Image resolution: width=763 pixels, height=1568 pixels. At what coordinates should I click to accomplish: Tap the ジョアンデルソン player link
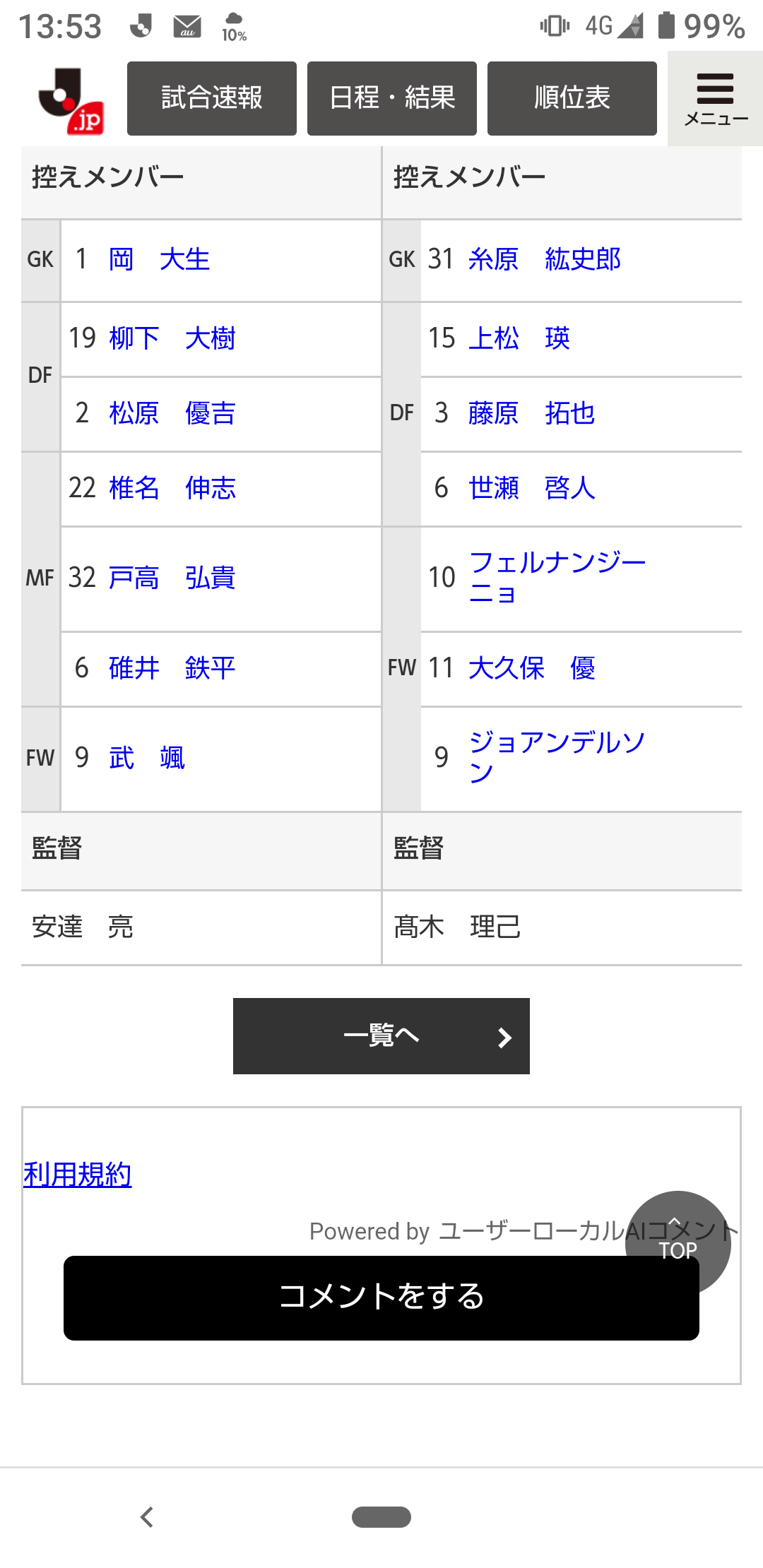(x=557, y=757)
